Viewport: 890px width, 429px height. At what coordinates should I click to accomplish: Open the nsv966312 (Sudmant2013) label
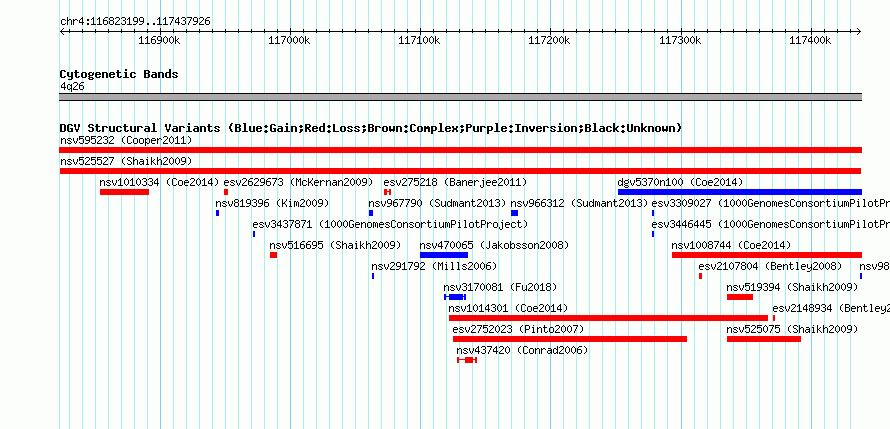(x=580, y=203)
